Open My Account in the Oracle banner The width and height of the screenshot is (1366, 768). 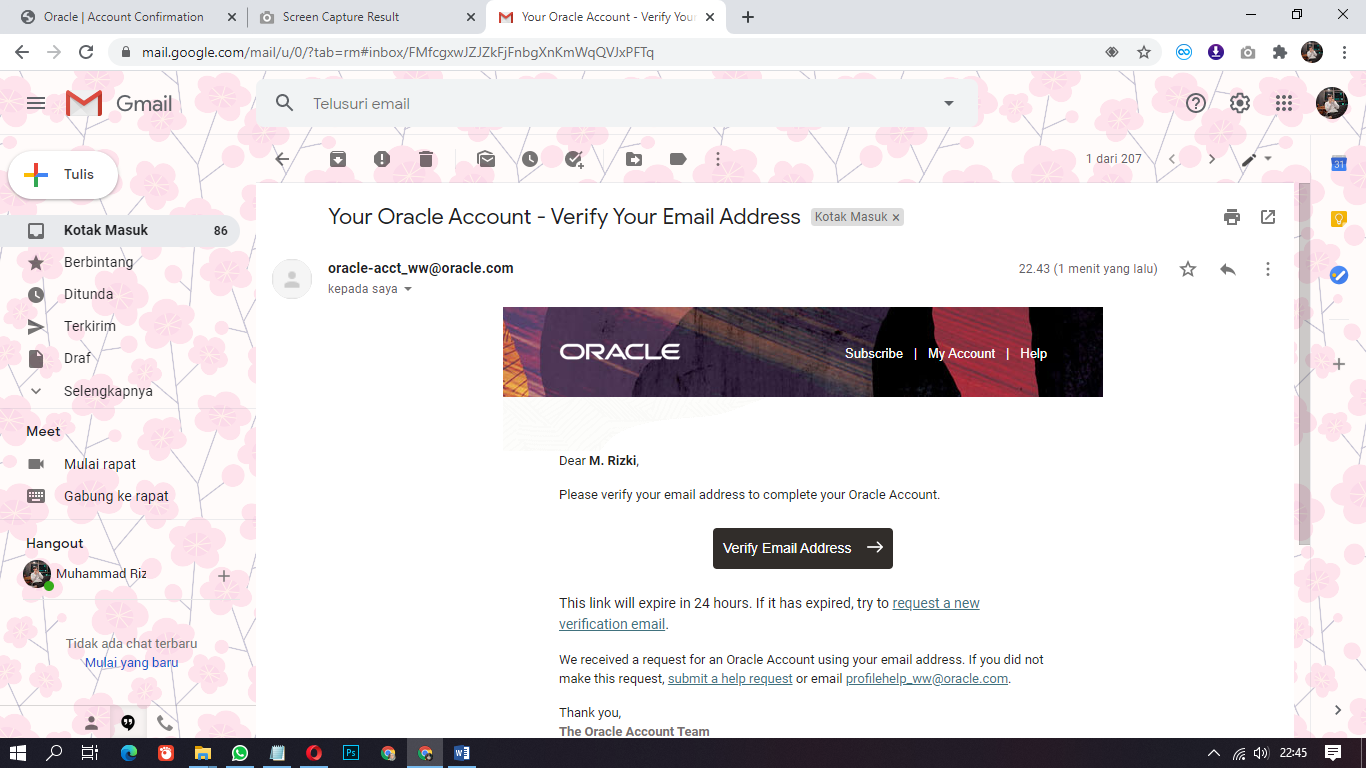(961, 353)
